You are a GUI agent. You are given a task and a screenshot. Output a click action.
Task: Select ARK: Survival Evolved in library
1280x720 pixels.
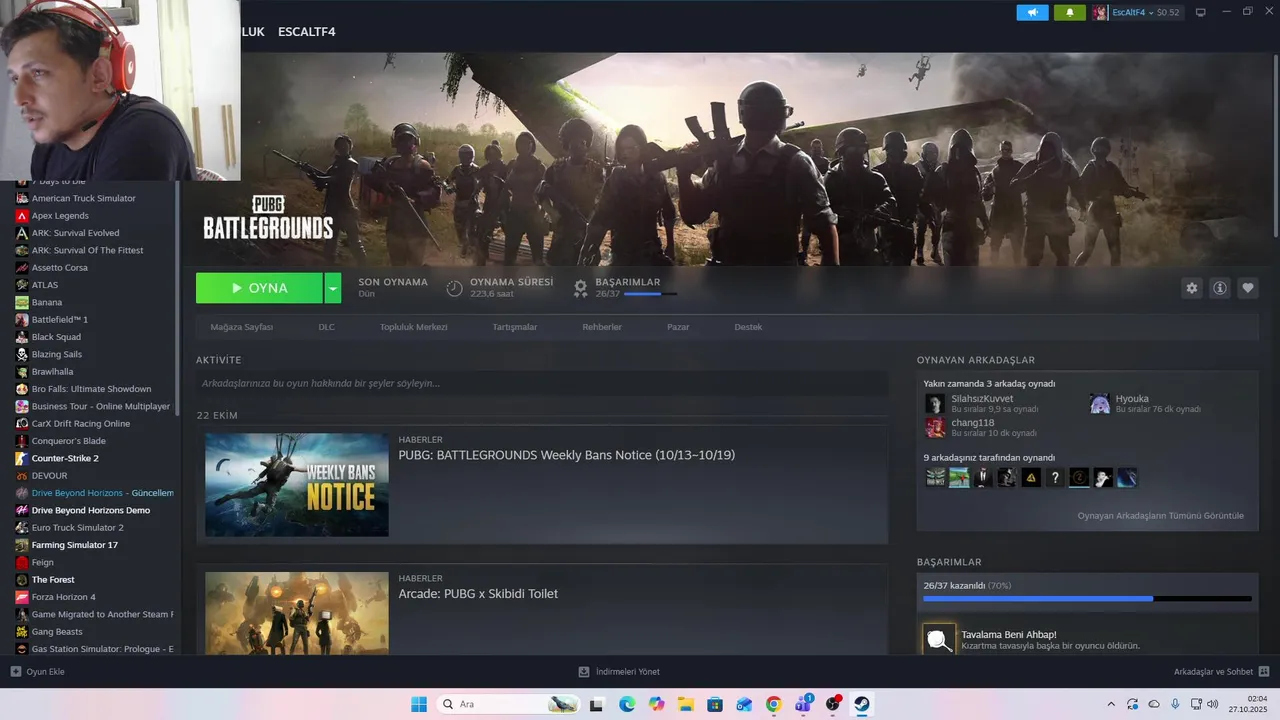pyautogui.click(x=74, y=233)
